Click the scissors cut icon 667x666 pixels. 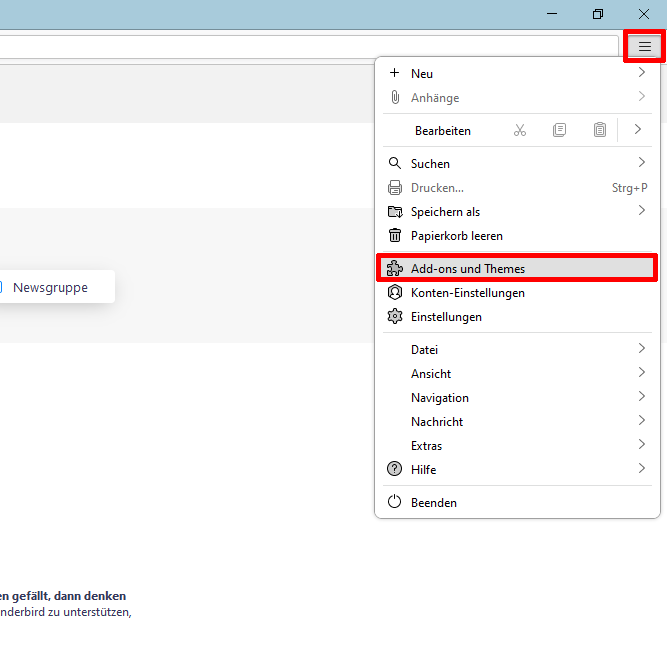(x=520, y=130)
